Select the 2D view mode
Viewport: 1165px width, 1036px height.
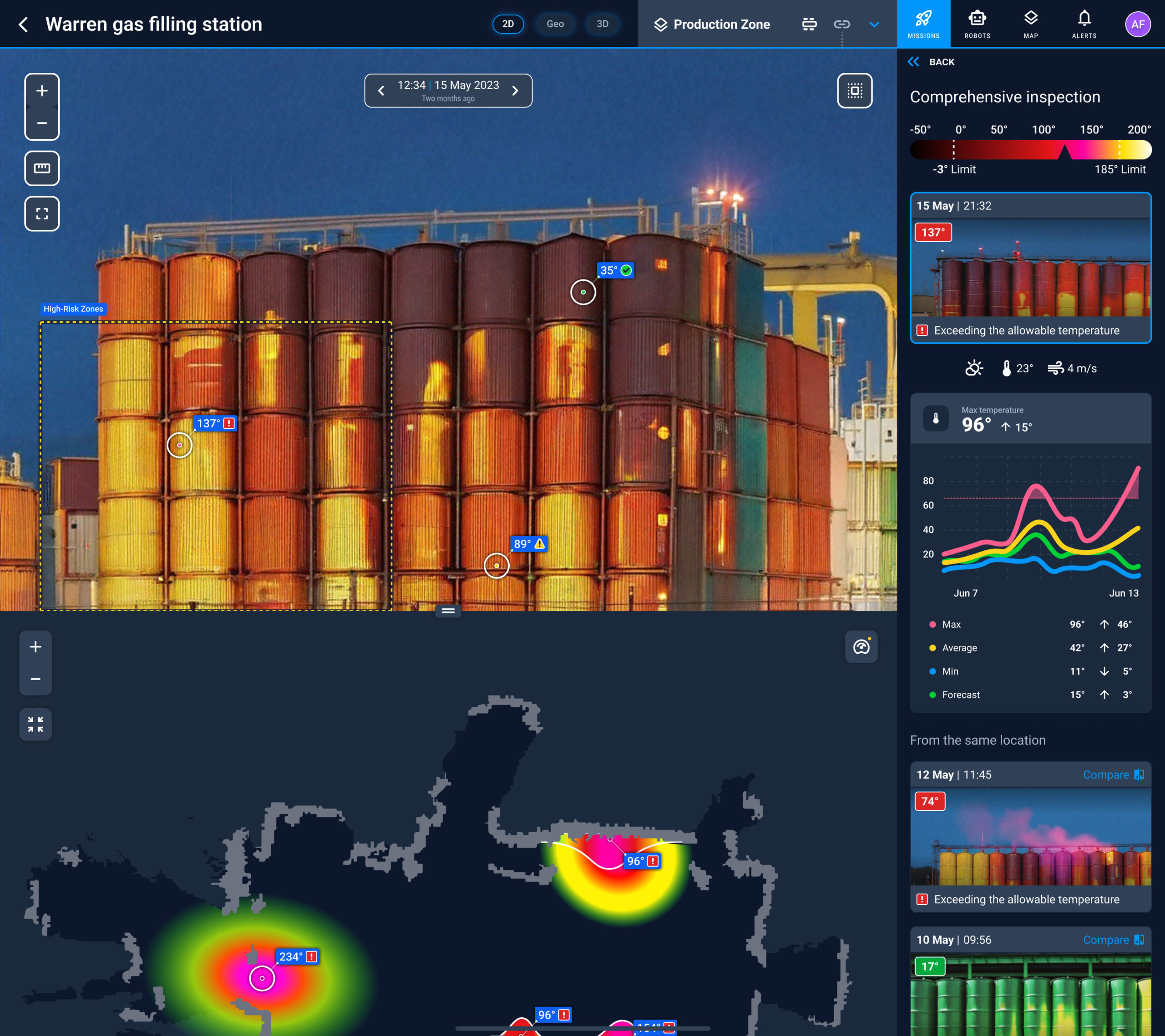(508, 24)
